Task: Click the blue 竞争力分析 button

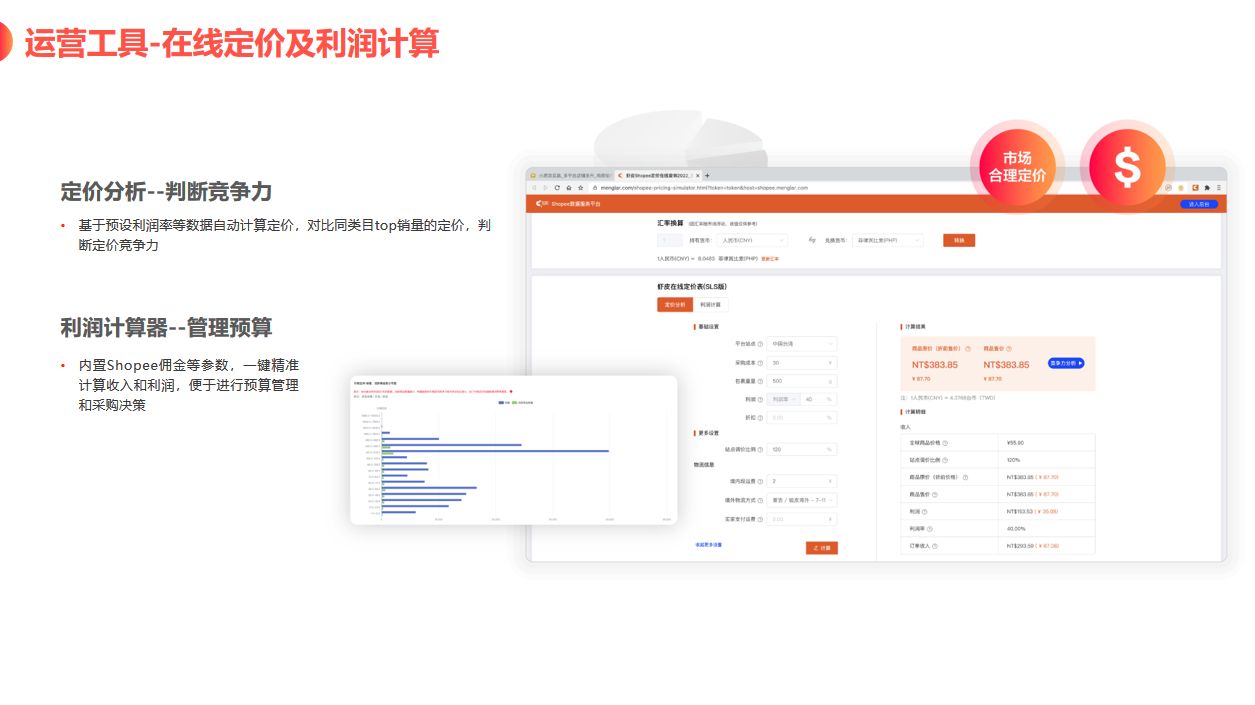Action: [1066, 363]
